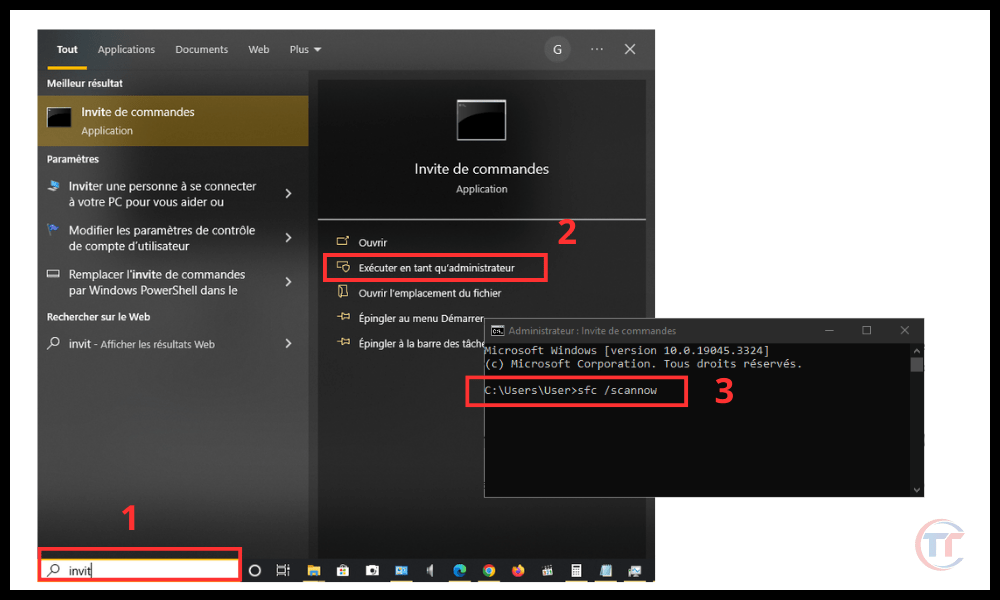Choose Épingler au menu Démarrer
The height and width of the screenshot is (600, 1000).
[x=421, y=318]
